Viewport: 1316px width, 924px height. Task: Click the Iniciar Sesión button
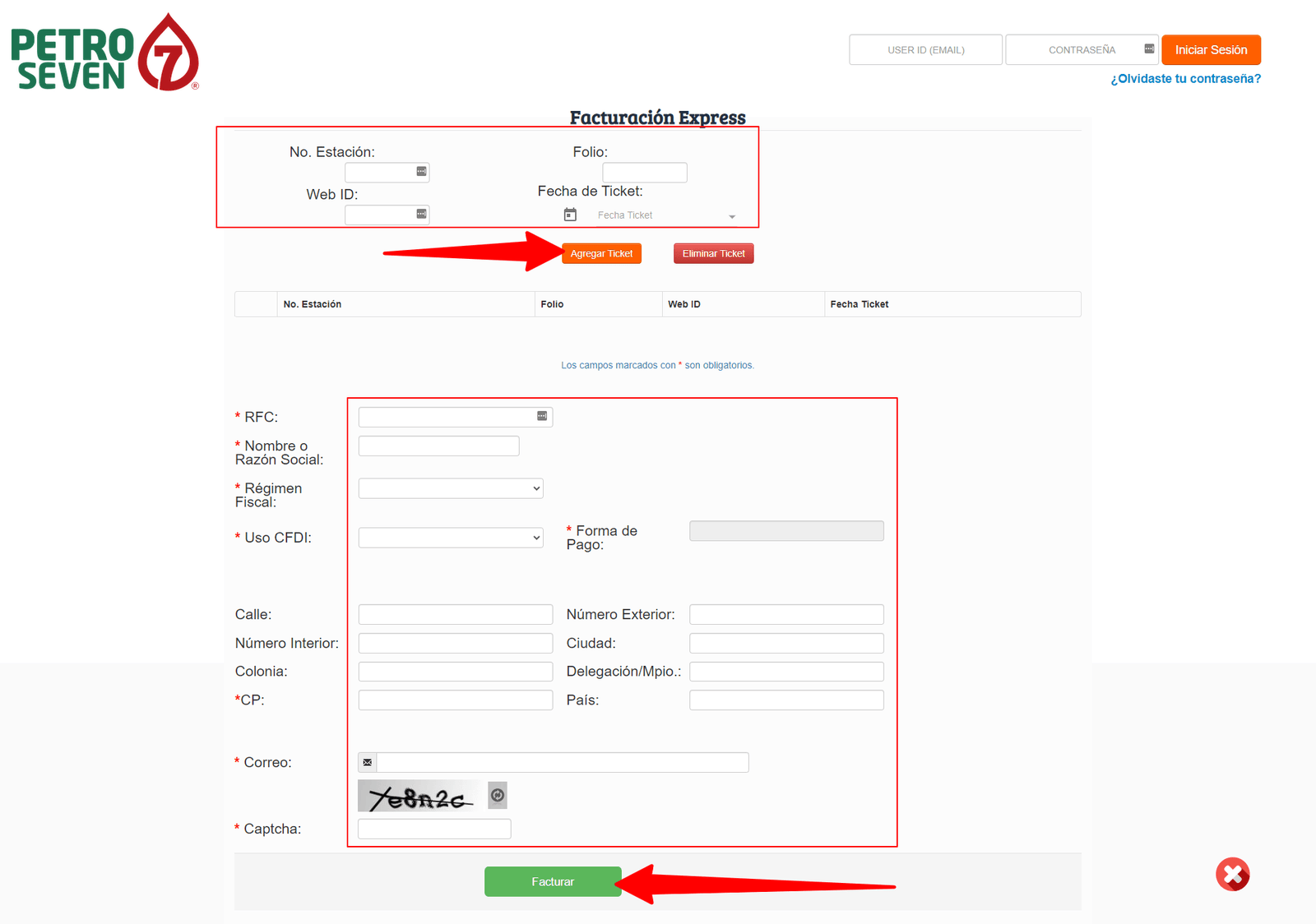1211,49
